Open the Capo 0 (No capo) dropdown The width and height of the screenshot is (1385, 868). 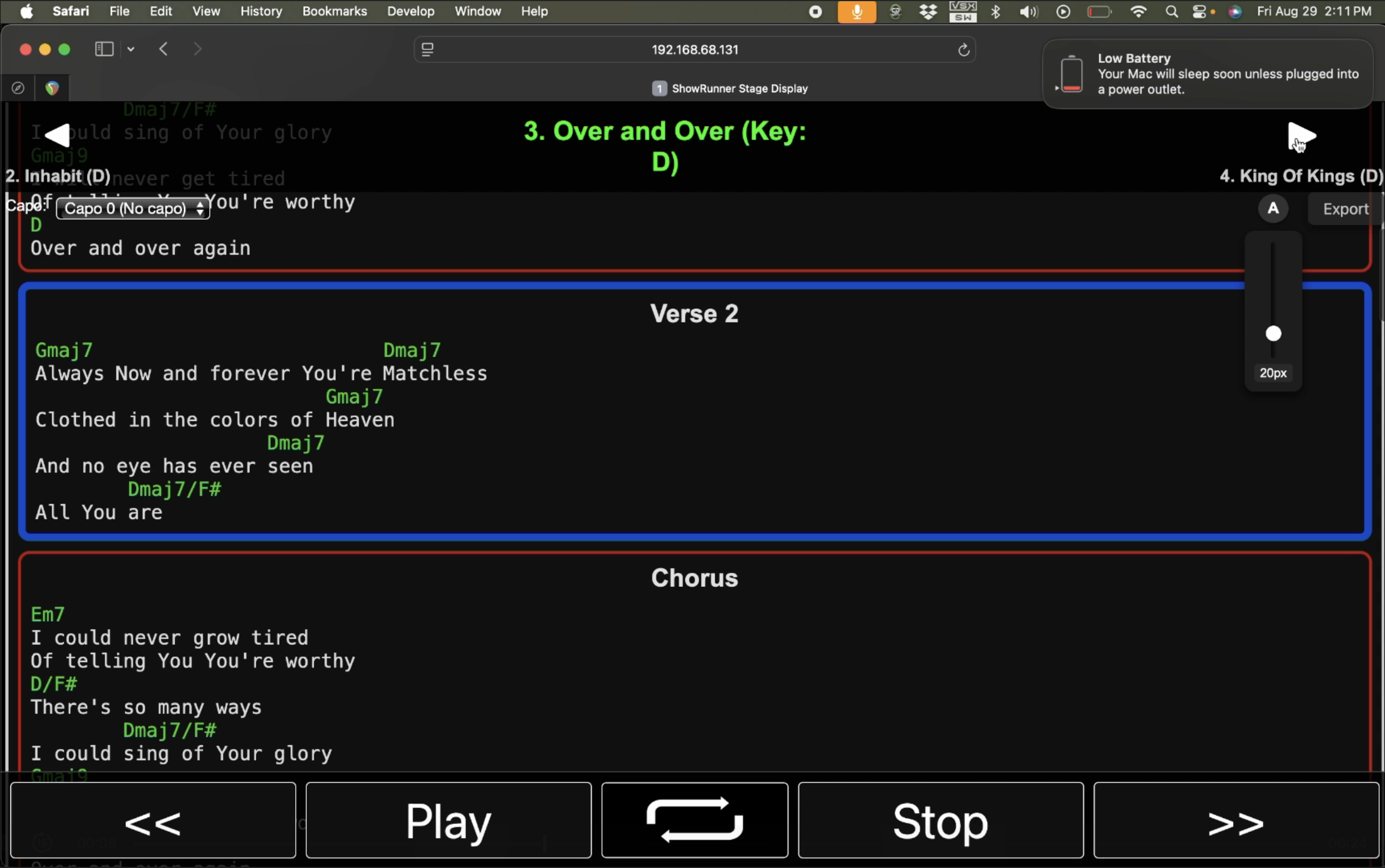133,208
